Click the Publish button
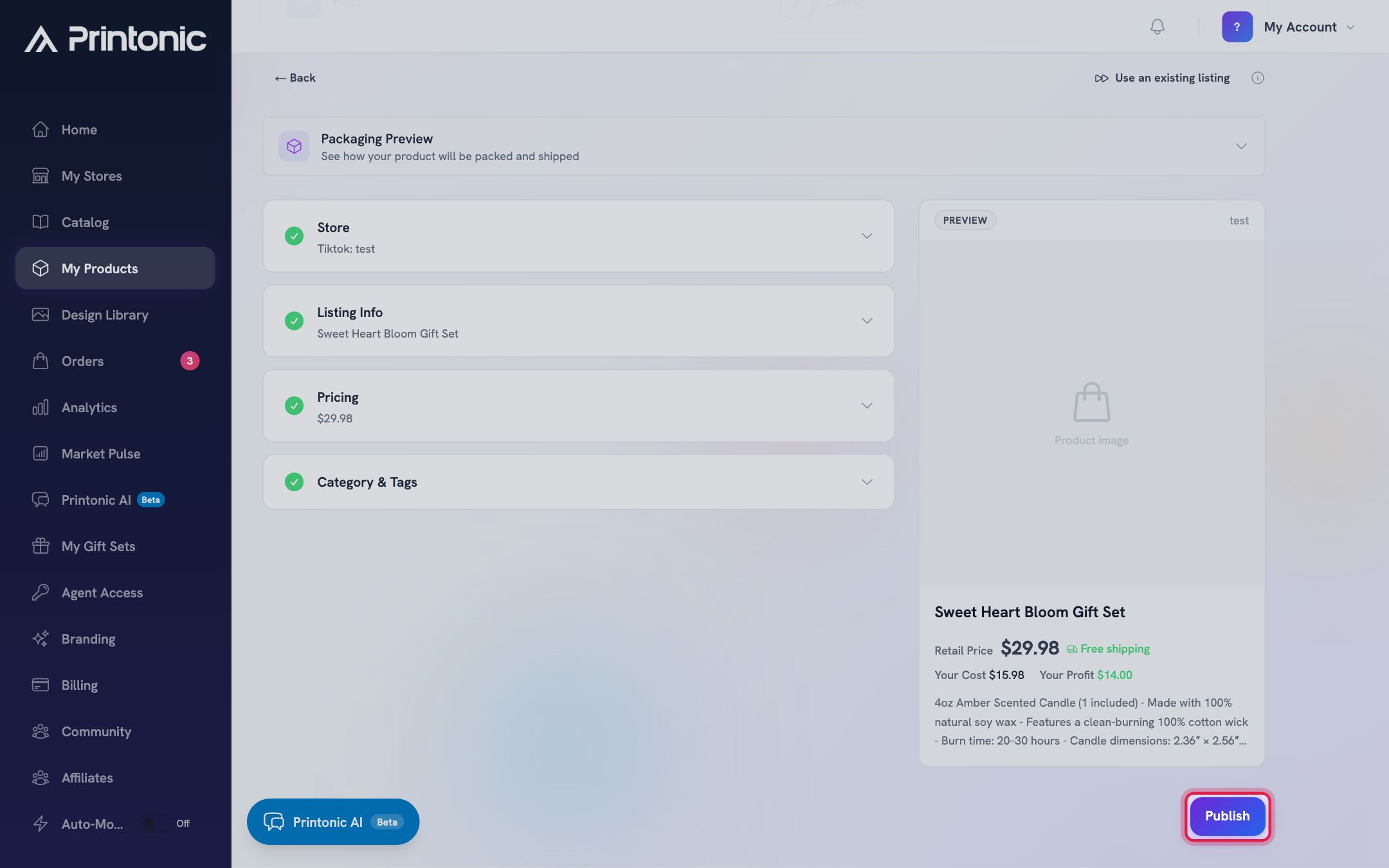 pyautogui.click(x=1227, y=816)
